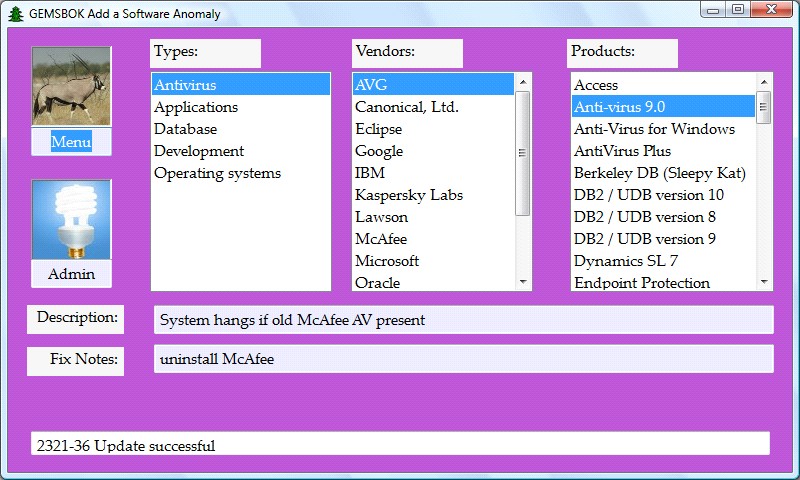Select IBM vendor
The width and height of the screenshot is (800, 480).
434,173
